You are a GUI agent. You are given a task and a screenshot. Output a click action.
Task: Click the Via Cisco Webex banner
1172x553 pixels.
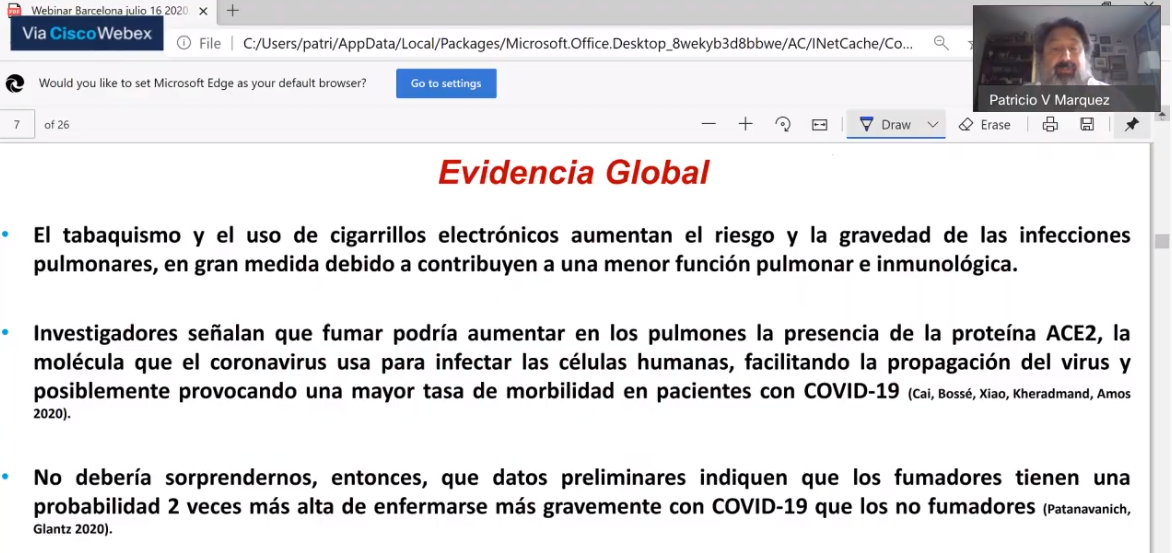tap(87, 34)
